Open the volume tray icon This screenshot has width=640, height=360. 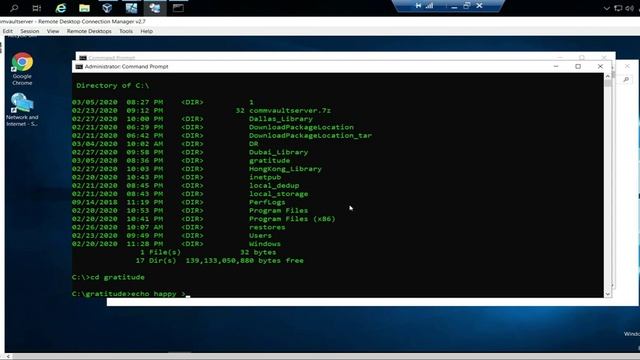pos(629,8)
